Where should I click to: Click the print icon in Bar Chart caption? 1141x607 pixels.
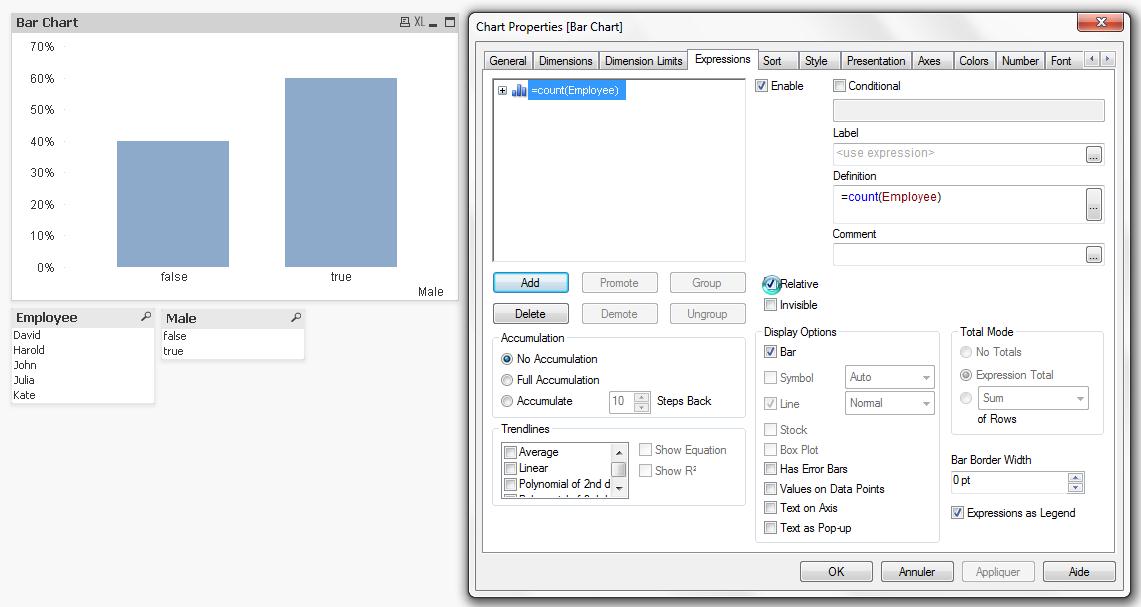[405, 23]
